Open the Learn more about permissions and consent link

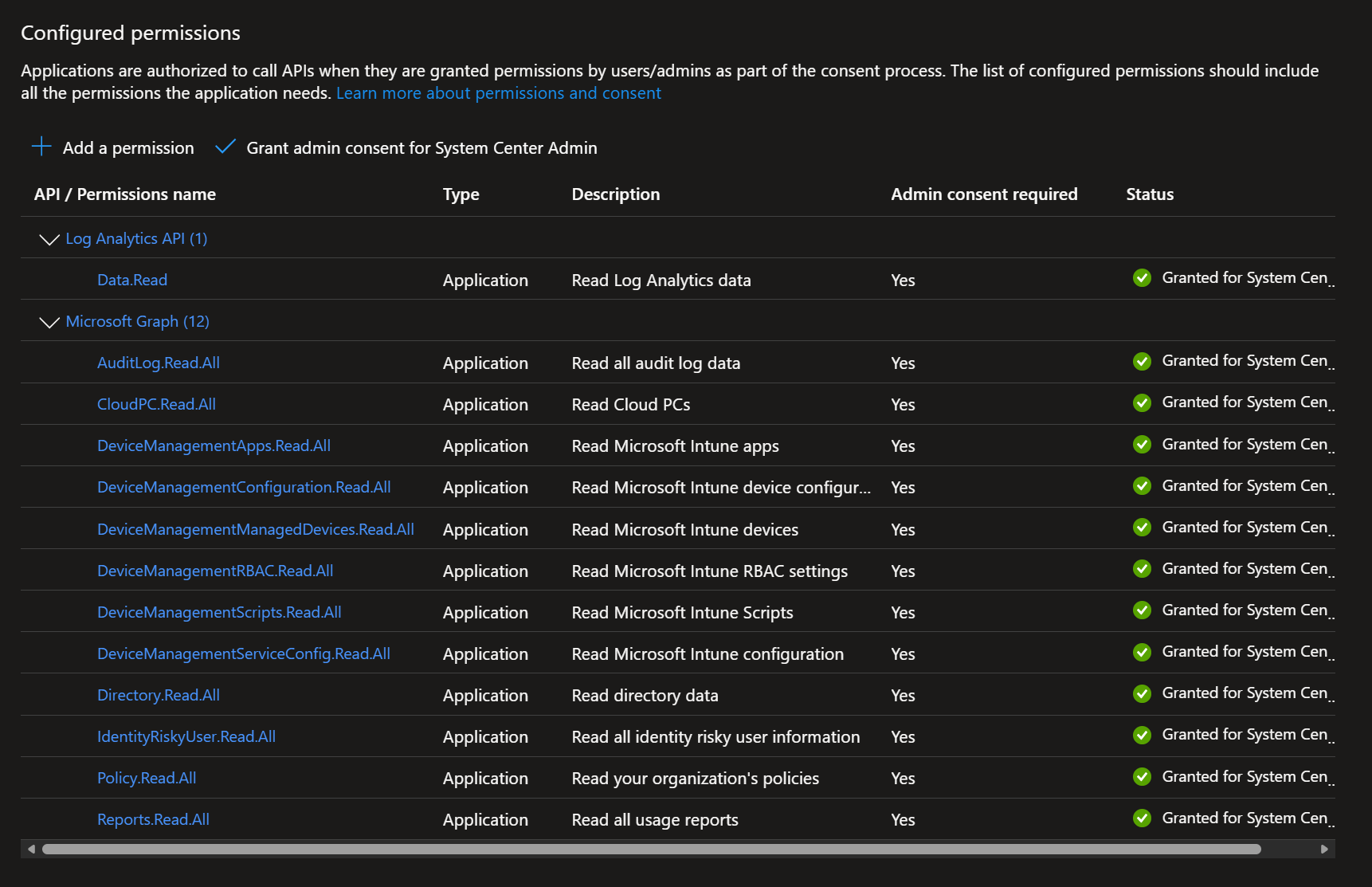coord(499,93)
